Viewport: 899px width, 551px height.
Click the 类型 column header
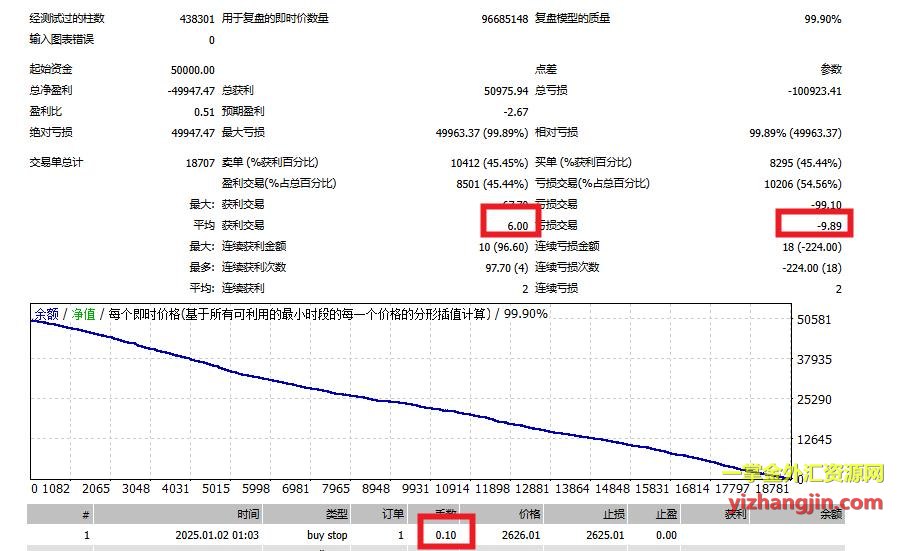(337, 514)
